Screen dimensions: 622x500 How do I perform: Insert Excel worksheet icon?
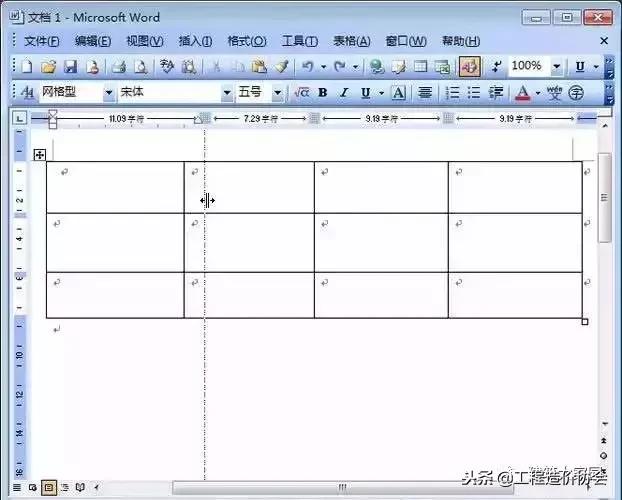[442, 67]
